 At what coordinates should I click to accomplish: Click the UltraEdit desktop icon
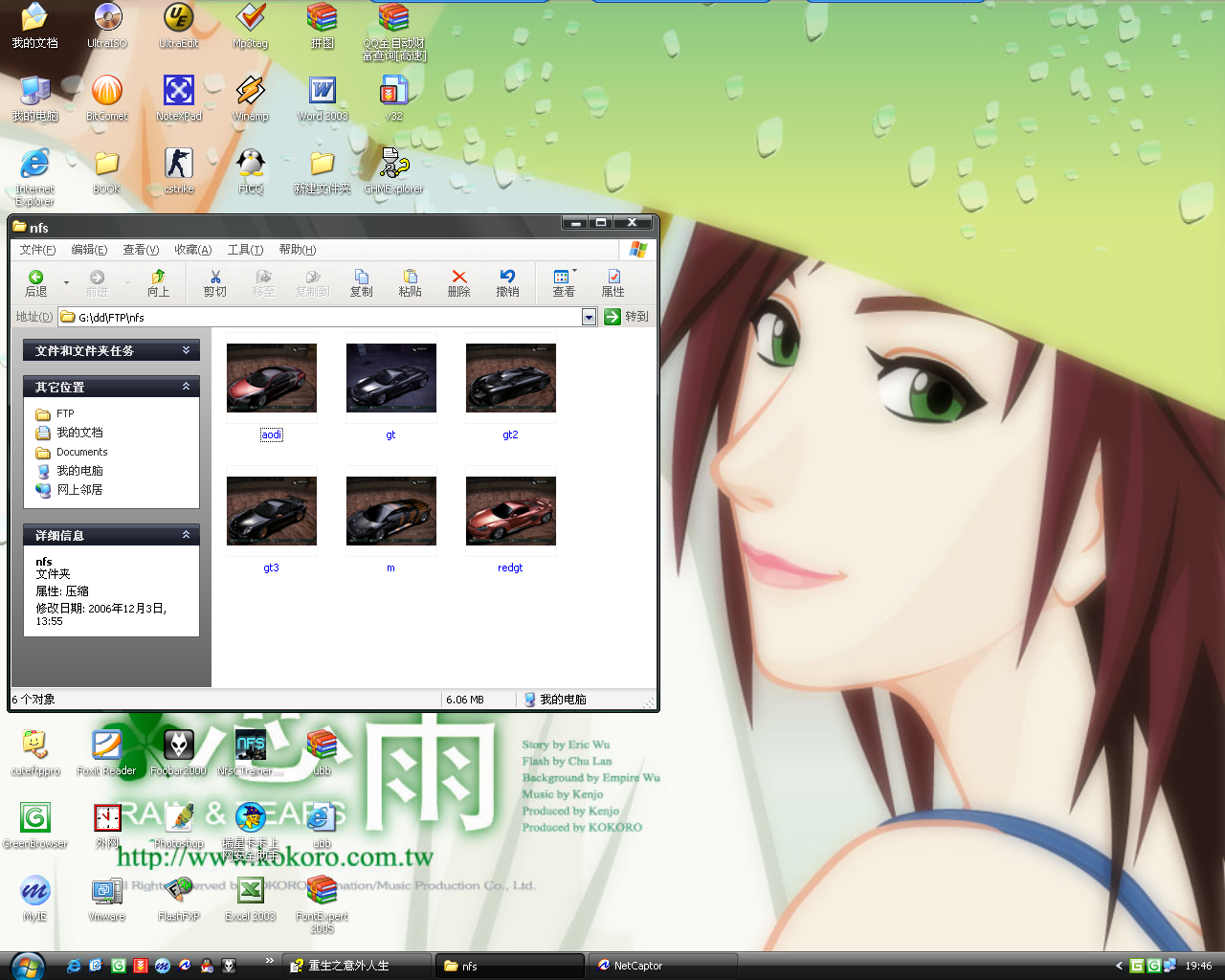(x=179, y=26)
